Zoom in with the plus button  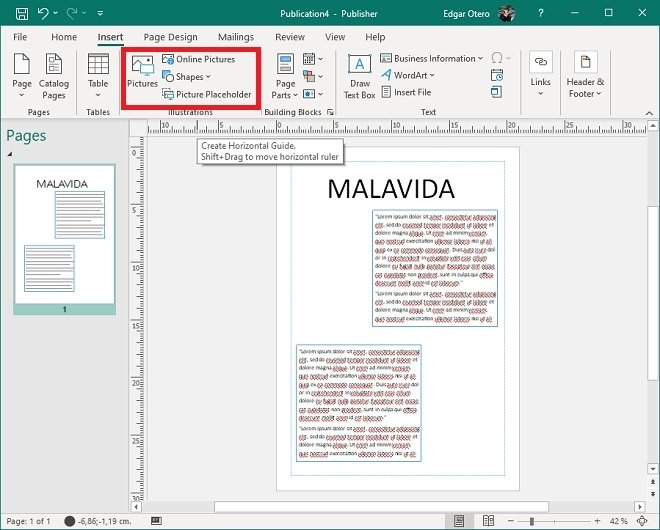[x=597, y=521]
